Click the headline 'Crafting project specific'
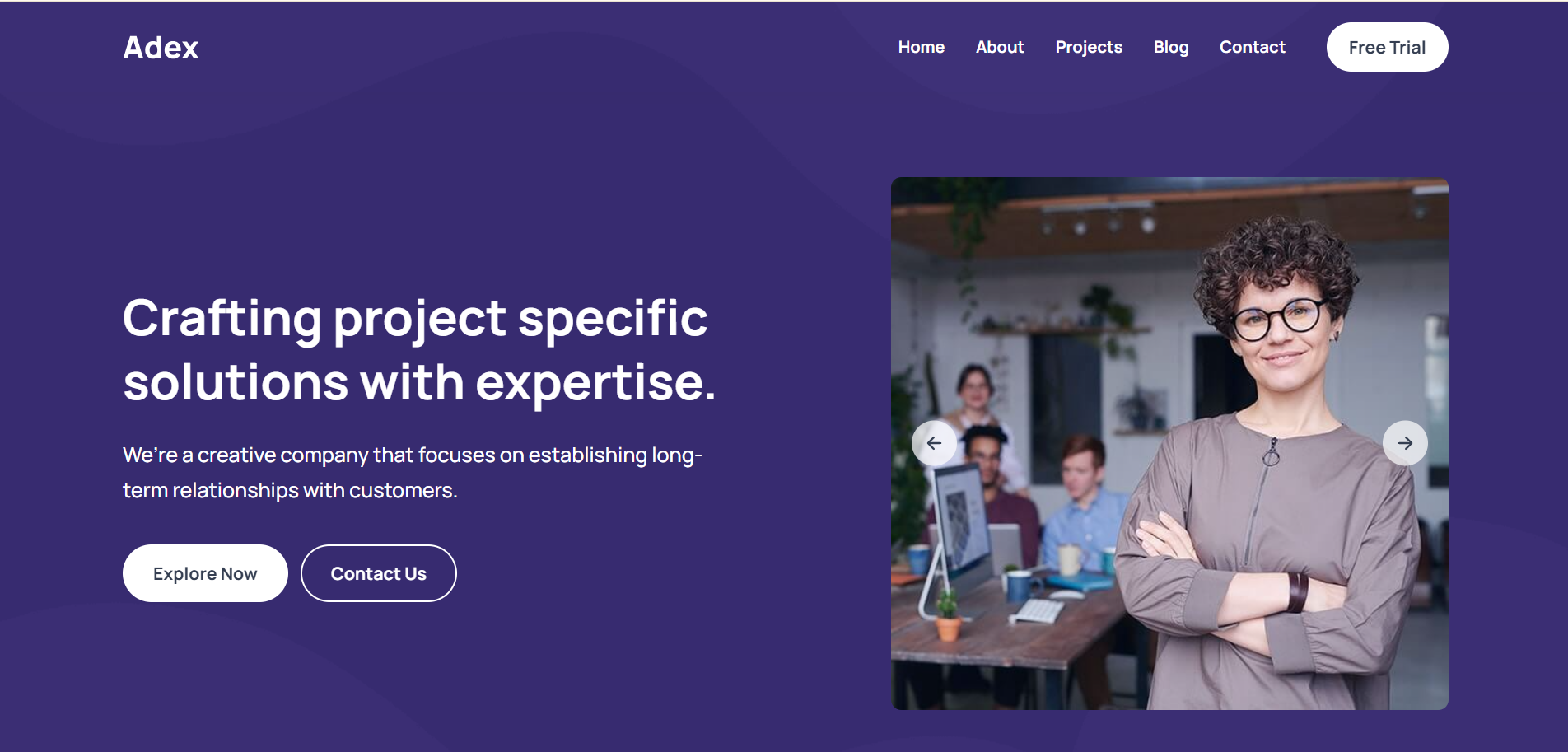 [415, 318]
